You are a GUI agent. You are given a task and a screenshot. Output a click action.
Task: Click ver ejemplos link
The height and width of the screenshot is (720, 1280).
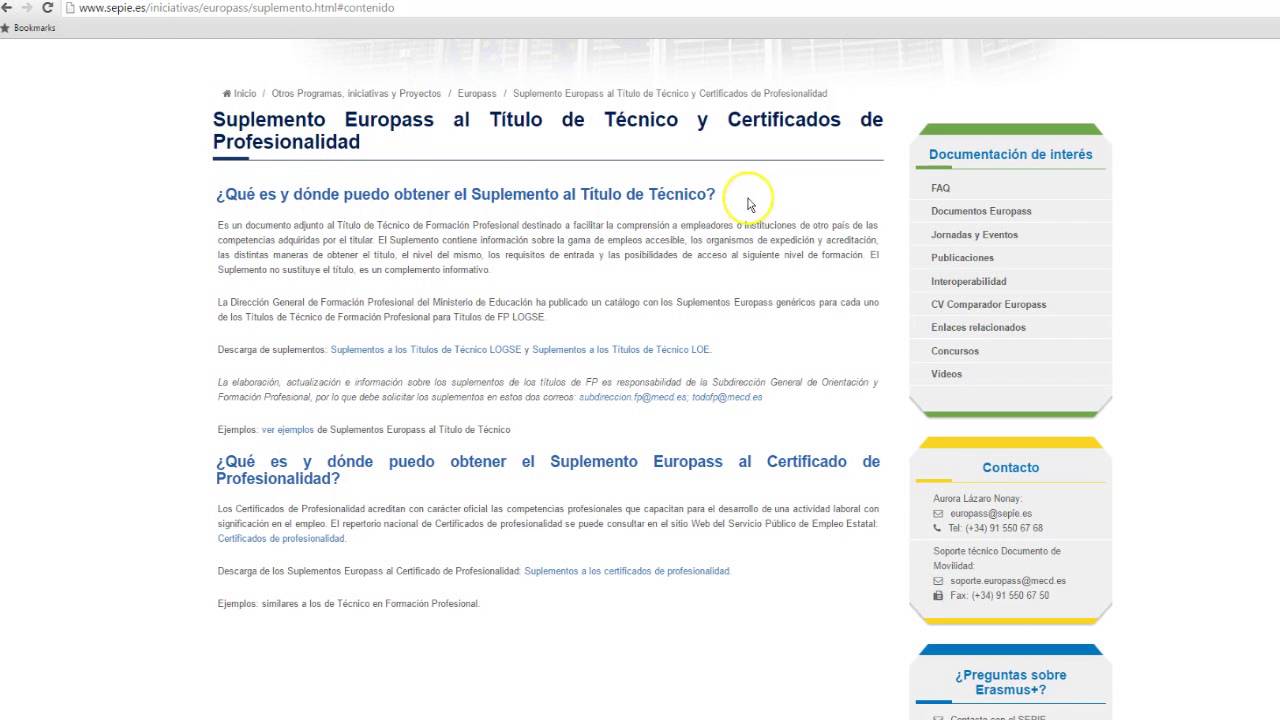coord(287,430)
